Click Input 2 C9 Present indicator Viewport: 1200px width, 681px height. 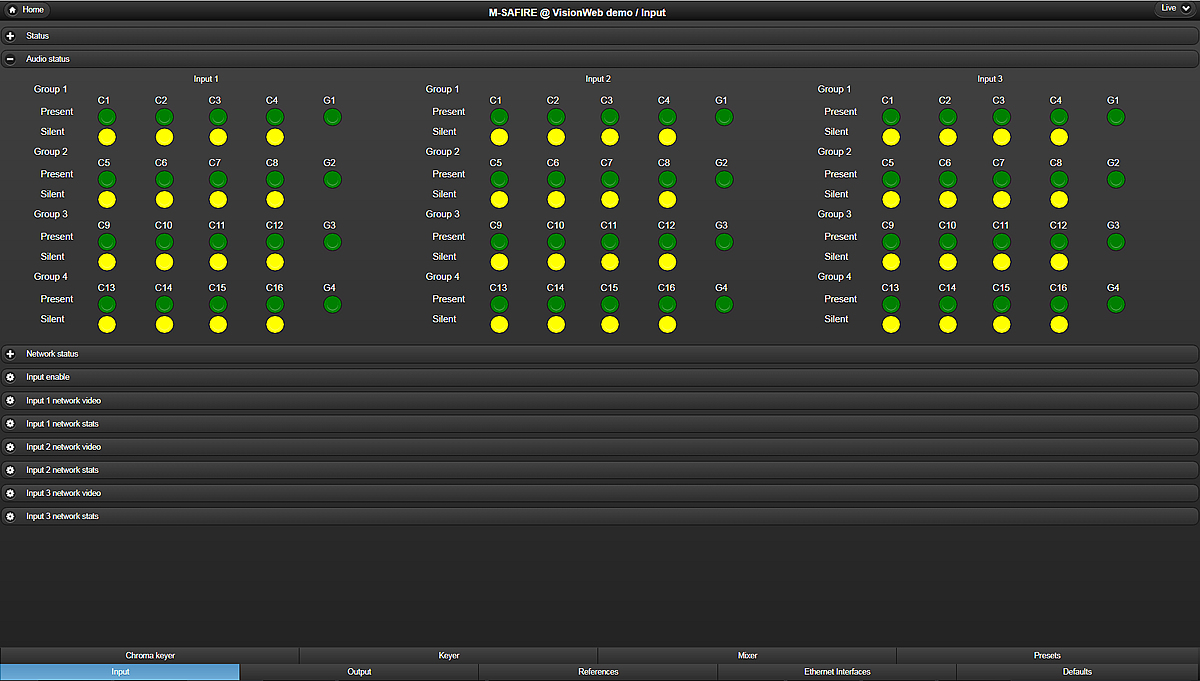coord(499,242)
